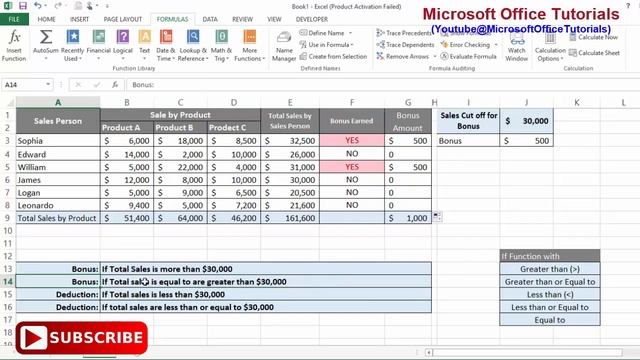The width and height of the screenshot is (640, 360).
Task: Click Error Checking
Action: 465,44
